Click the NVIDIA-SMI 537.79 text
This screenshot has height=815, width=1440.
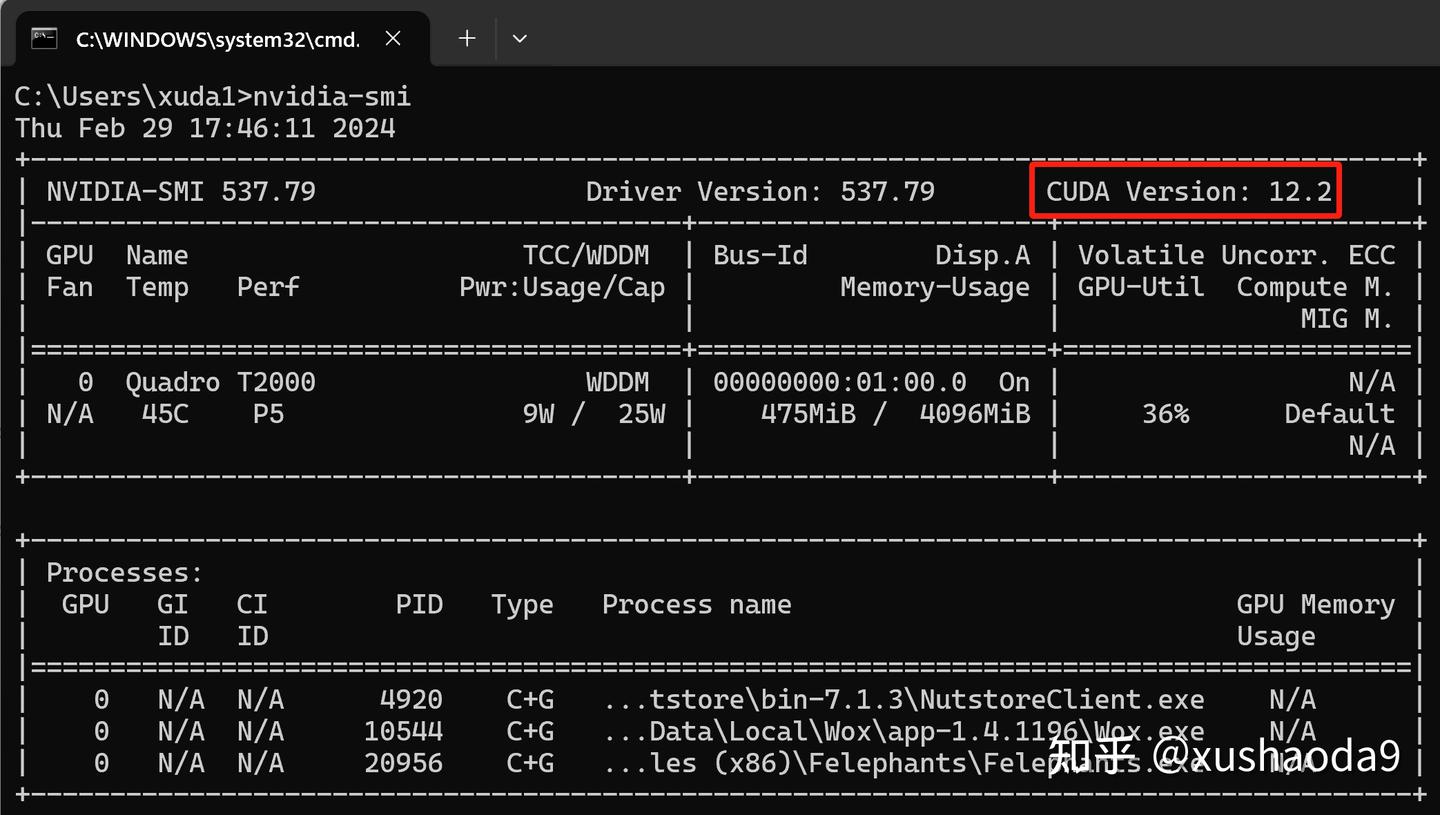pyautogui.click(x=181, y=191)
